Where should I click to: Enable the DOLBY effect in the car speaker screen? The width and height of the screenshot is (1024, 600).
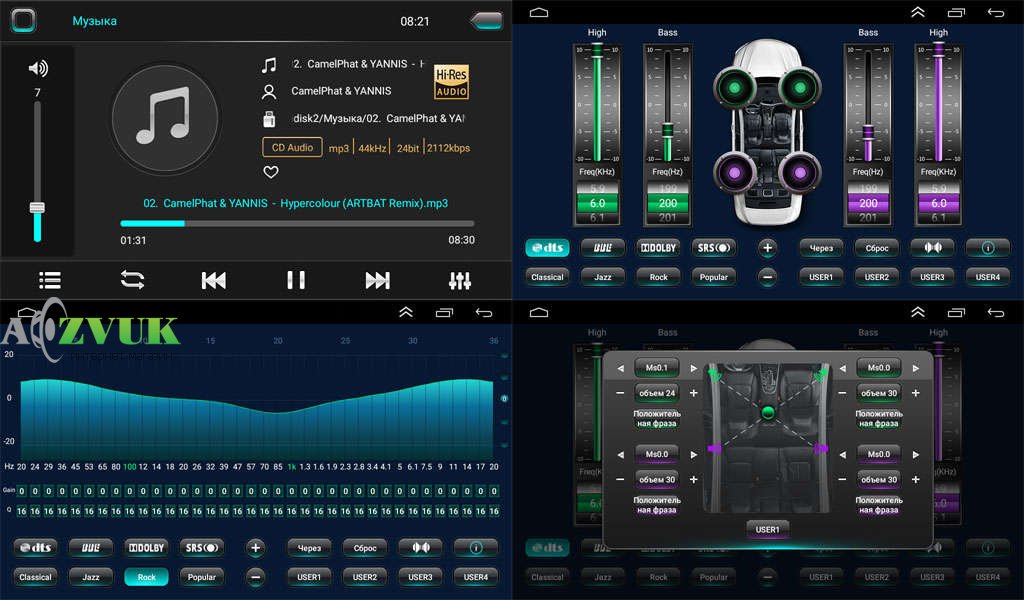point(658,248)
